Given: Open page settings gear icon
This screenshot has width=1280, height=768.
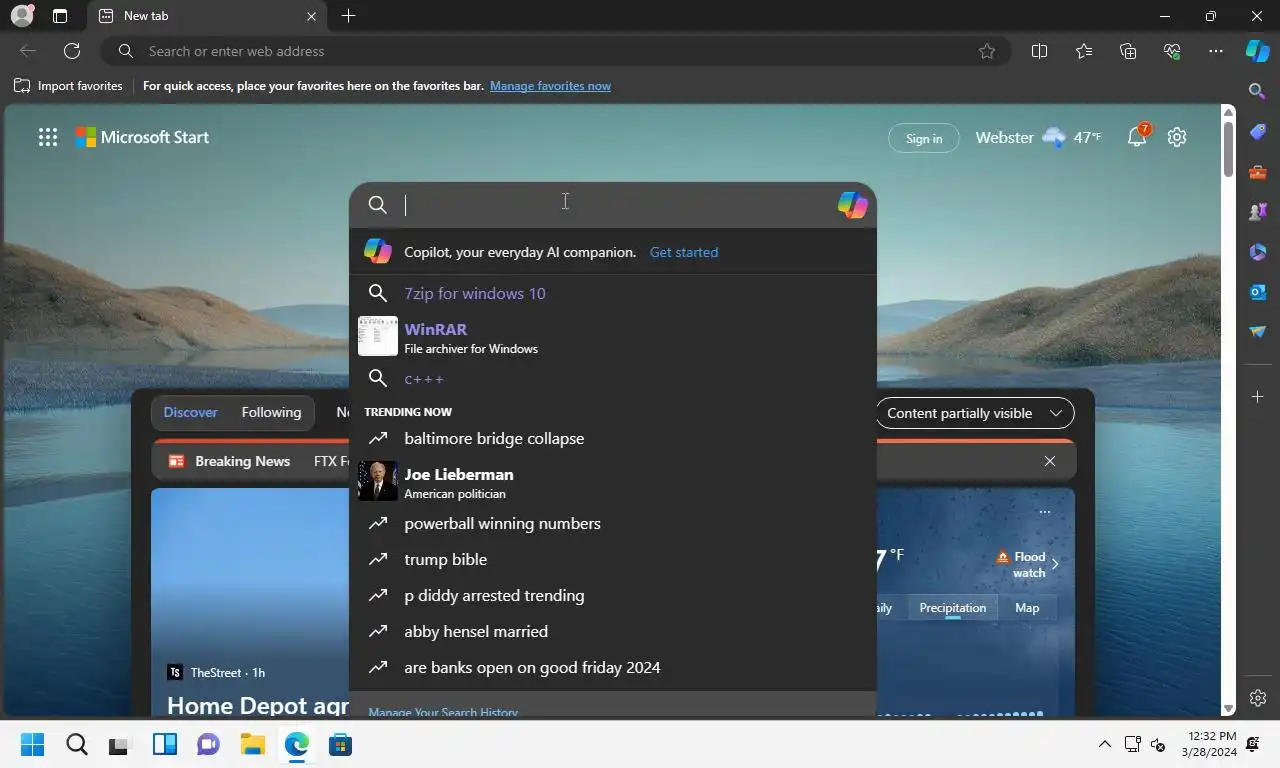Looking at the screenshot, I should [1177, 138].
